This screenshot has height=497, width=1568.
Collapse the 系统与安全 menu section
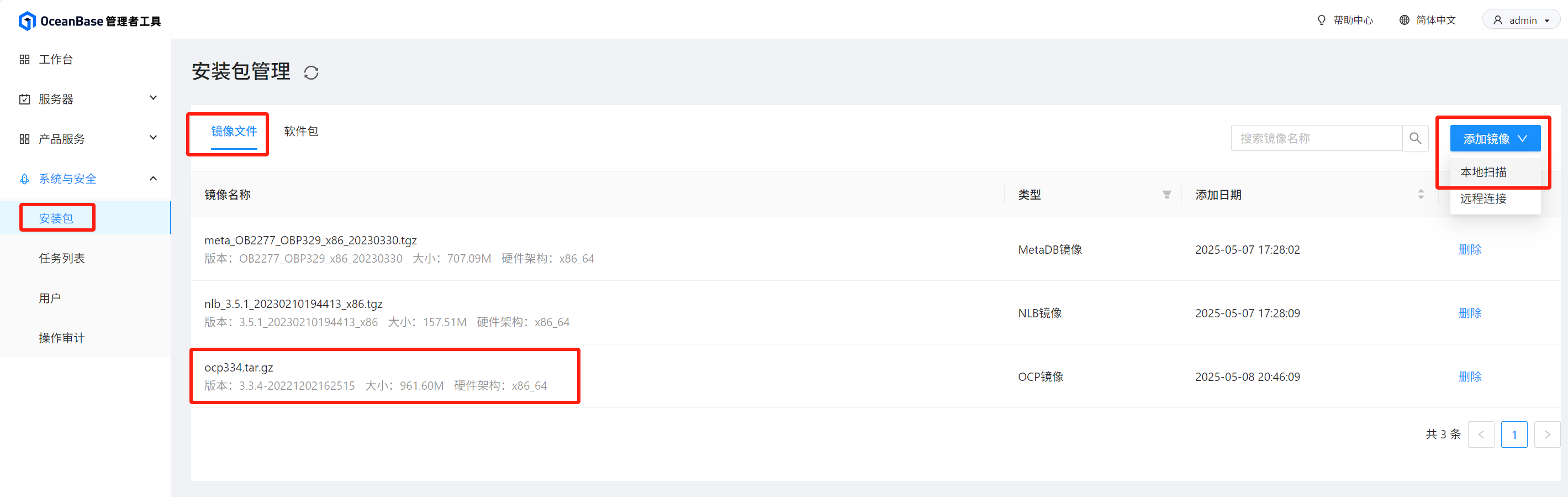153,179
